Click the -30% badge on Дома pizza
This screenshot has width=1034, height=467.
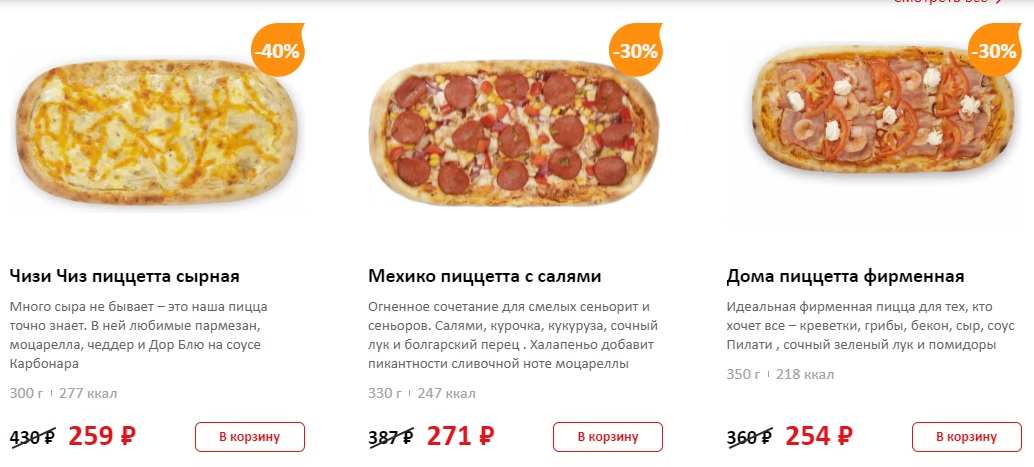click(x=994, y=51)
